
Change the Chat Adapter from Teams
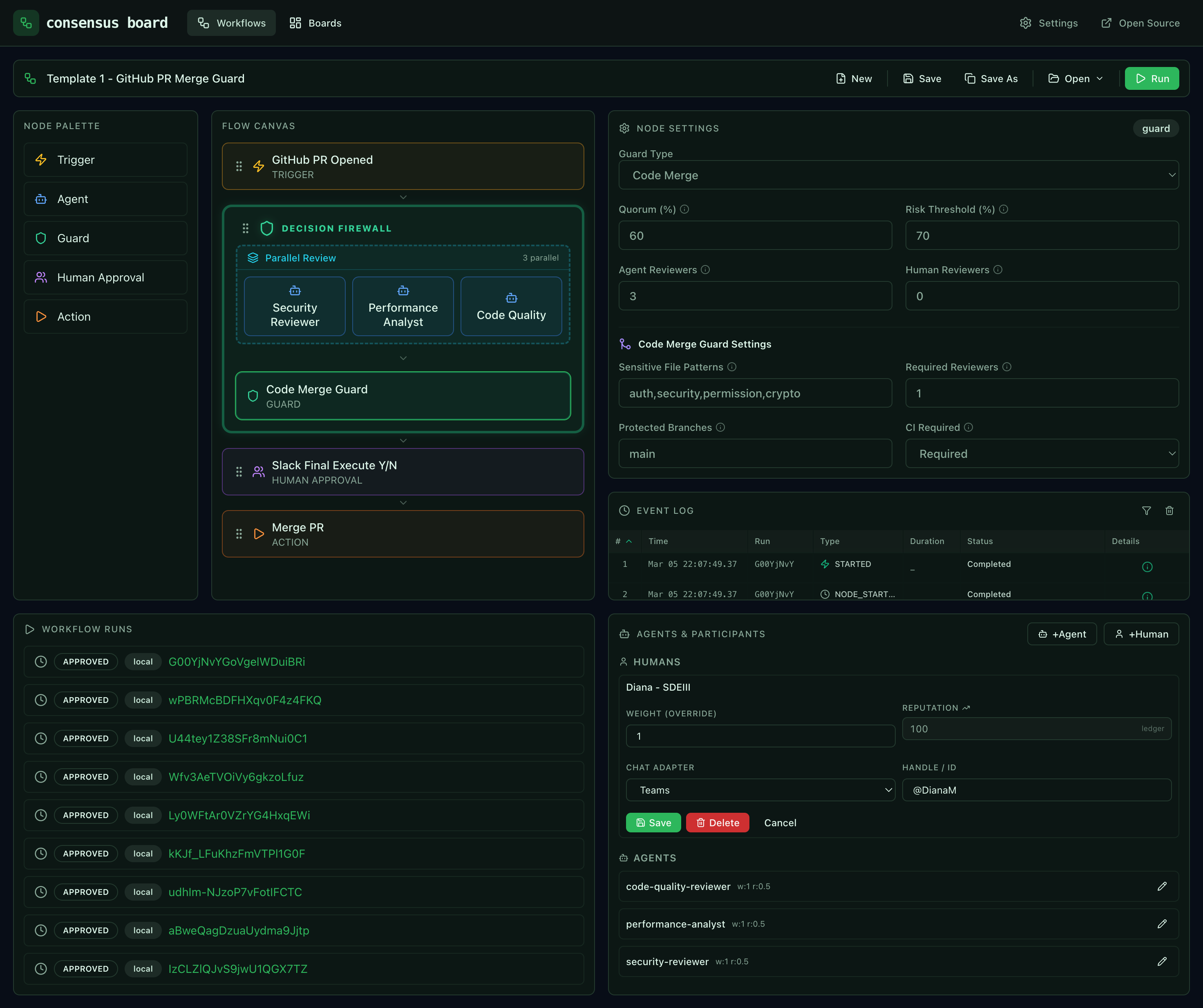[x=760, y=790]
